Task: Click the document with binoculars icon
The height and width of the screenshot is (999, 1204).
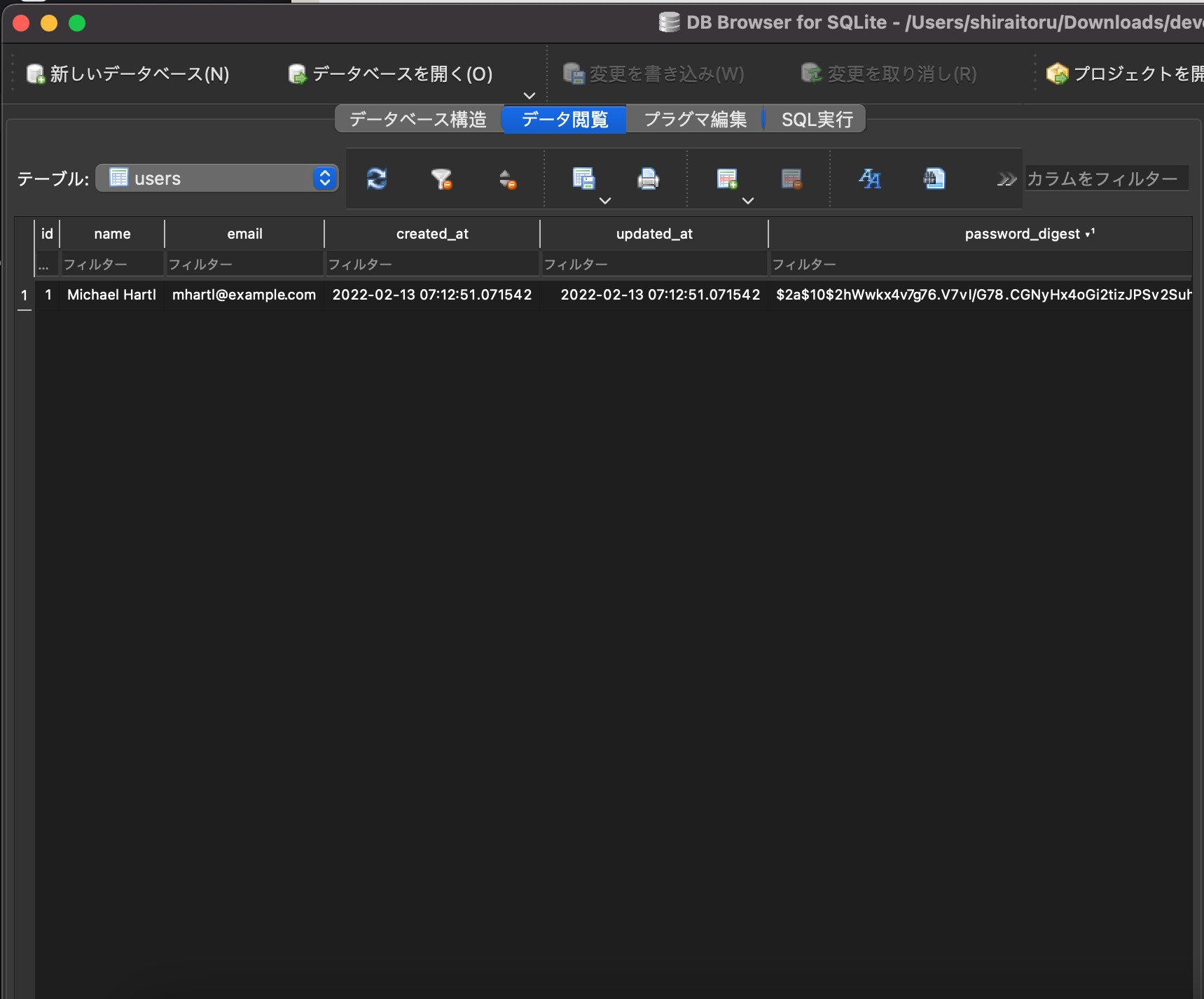Action: tap(934, 179)
